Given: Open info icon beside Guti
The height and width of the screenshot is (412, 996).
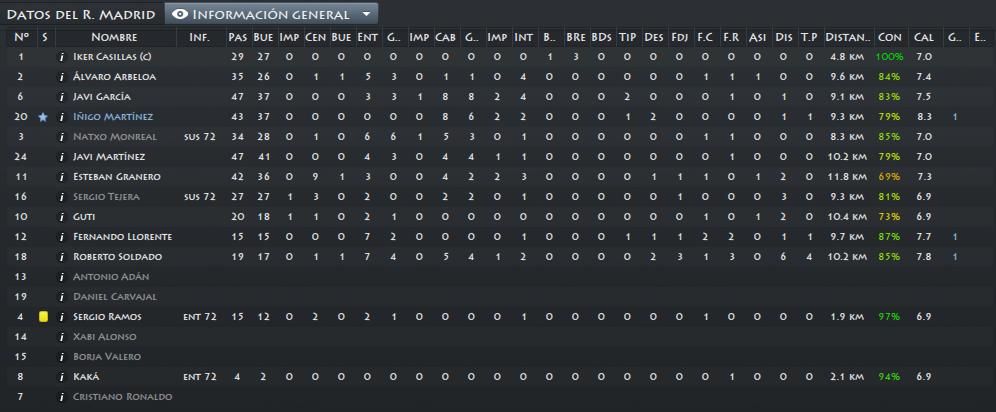Looking at the screenshot, I should coord(62,216).
